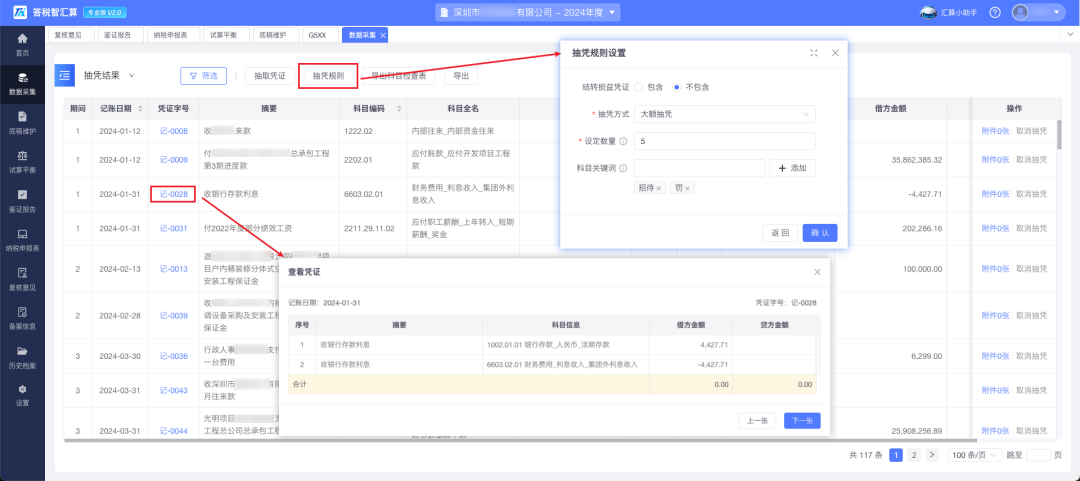
Task: Click the next page arrow
Action: [932, 455]
